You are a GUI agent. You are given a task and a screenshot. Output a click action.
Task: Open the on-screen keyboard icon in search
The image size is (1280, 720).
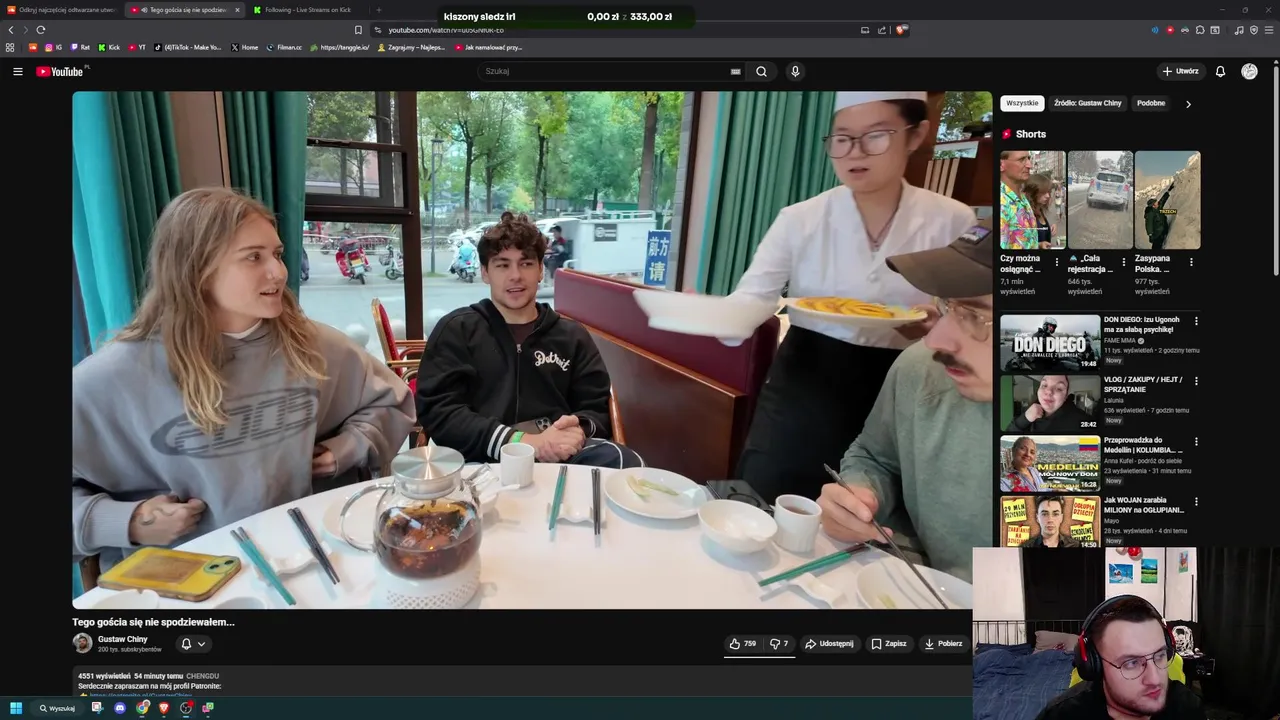pyautogui.click(x=735, y=72)
